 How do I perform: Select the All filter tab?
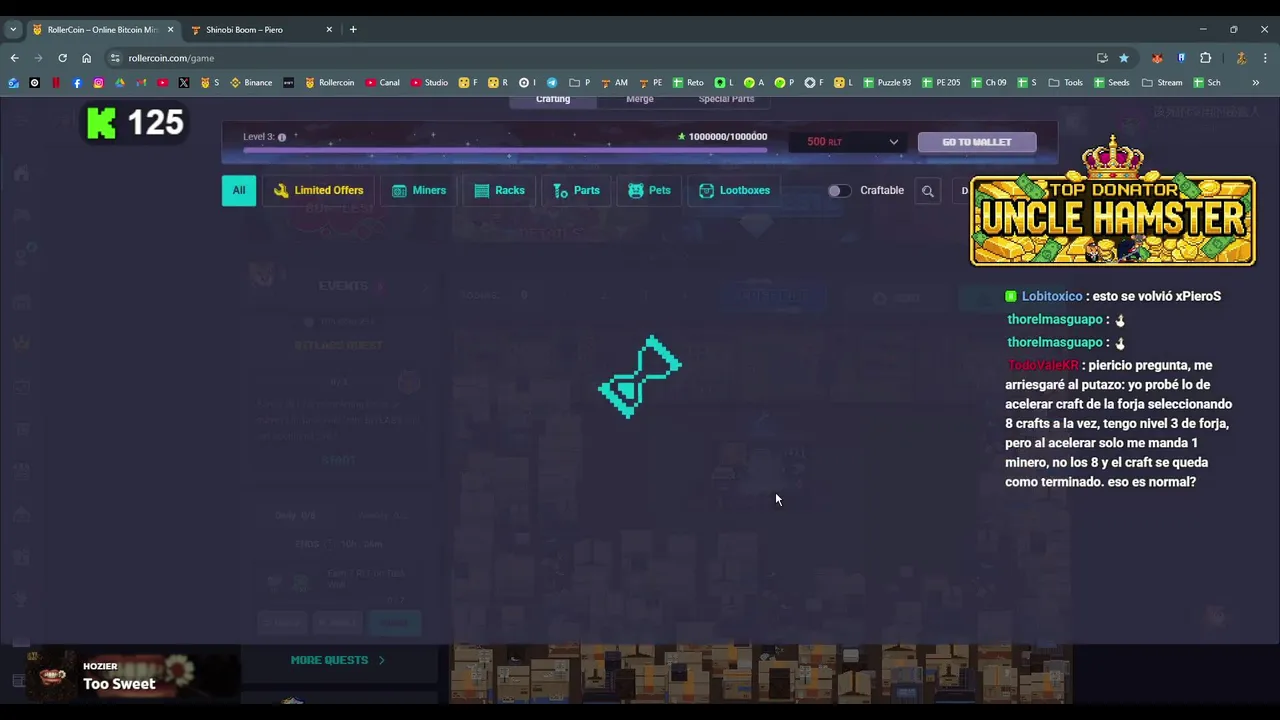239,190
